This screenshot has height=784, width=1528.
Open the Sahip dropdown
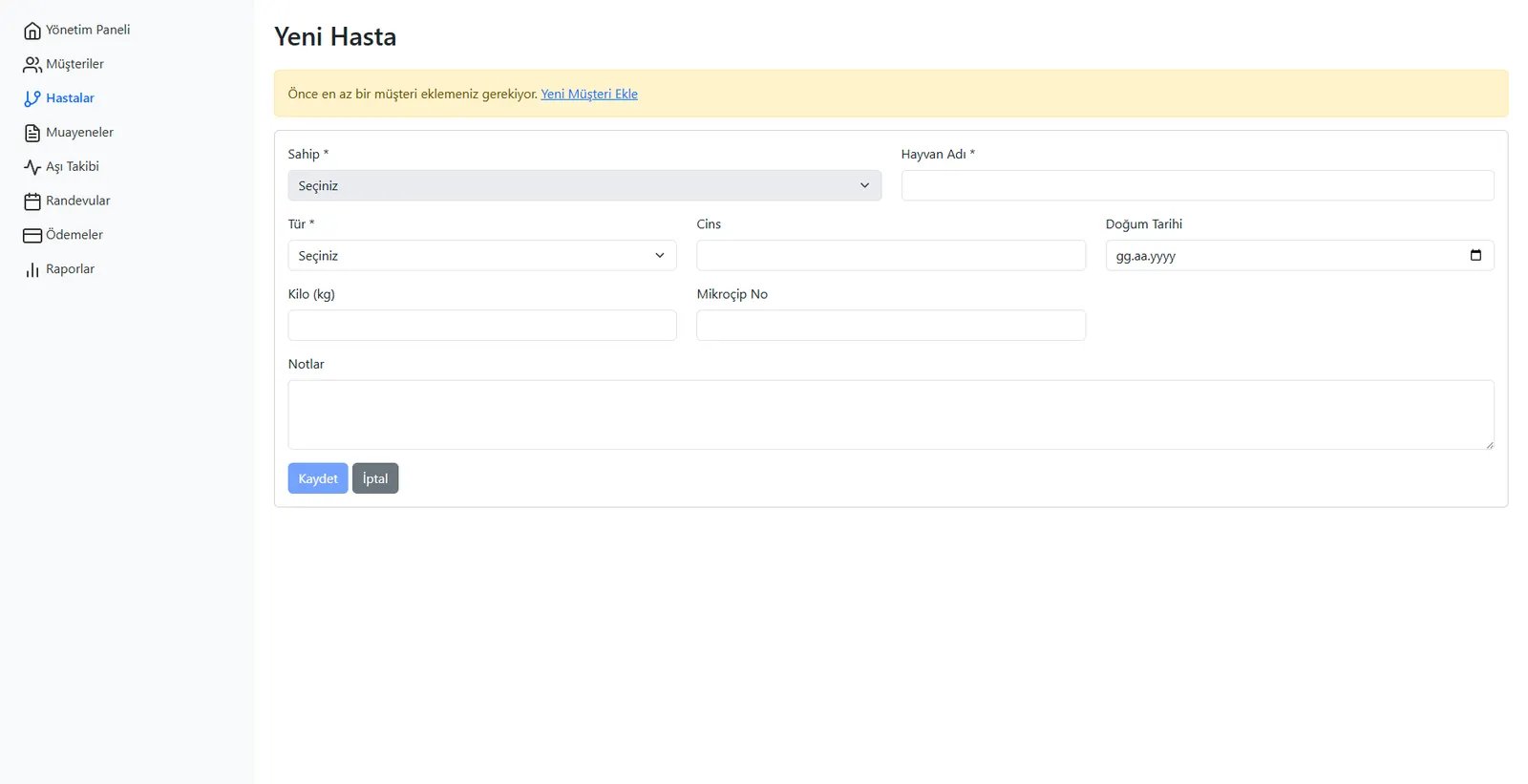[x=584, y=185]
